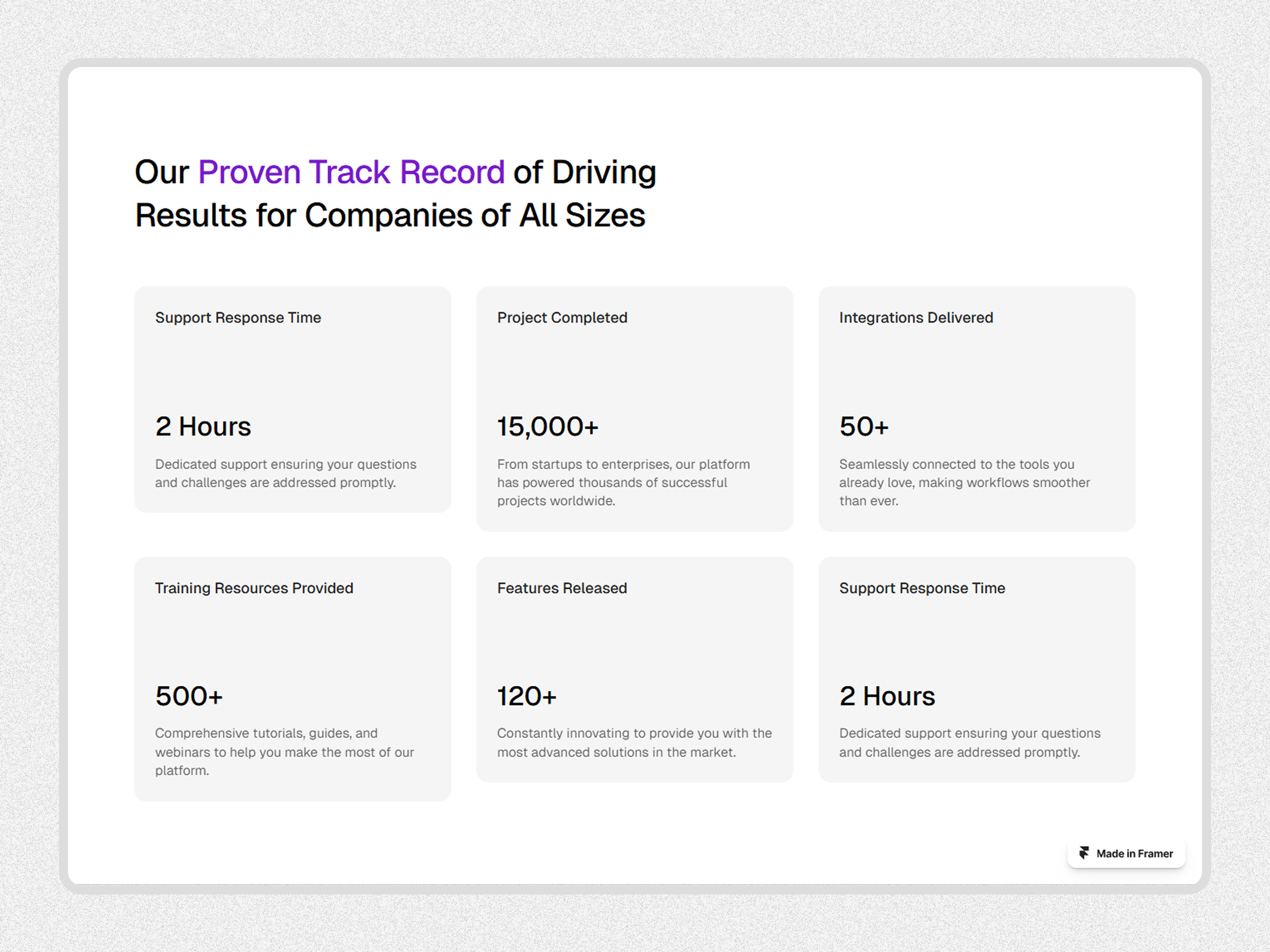The width and height of the screenshot is (1270, 952).
Task: Select the Results for Companies heading line
Action: point(390,215)
